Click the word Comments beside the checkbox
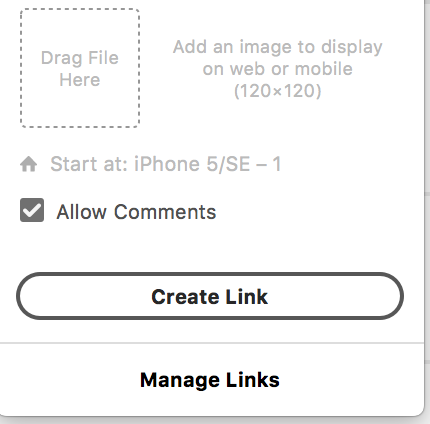This screenshot has height=424, width=430. click(x=165, y=212)
